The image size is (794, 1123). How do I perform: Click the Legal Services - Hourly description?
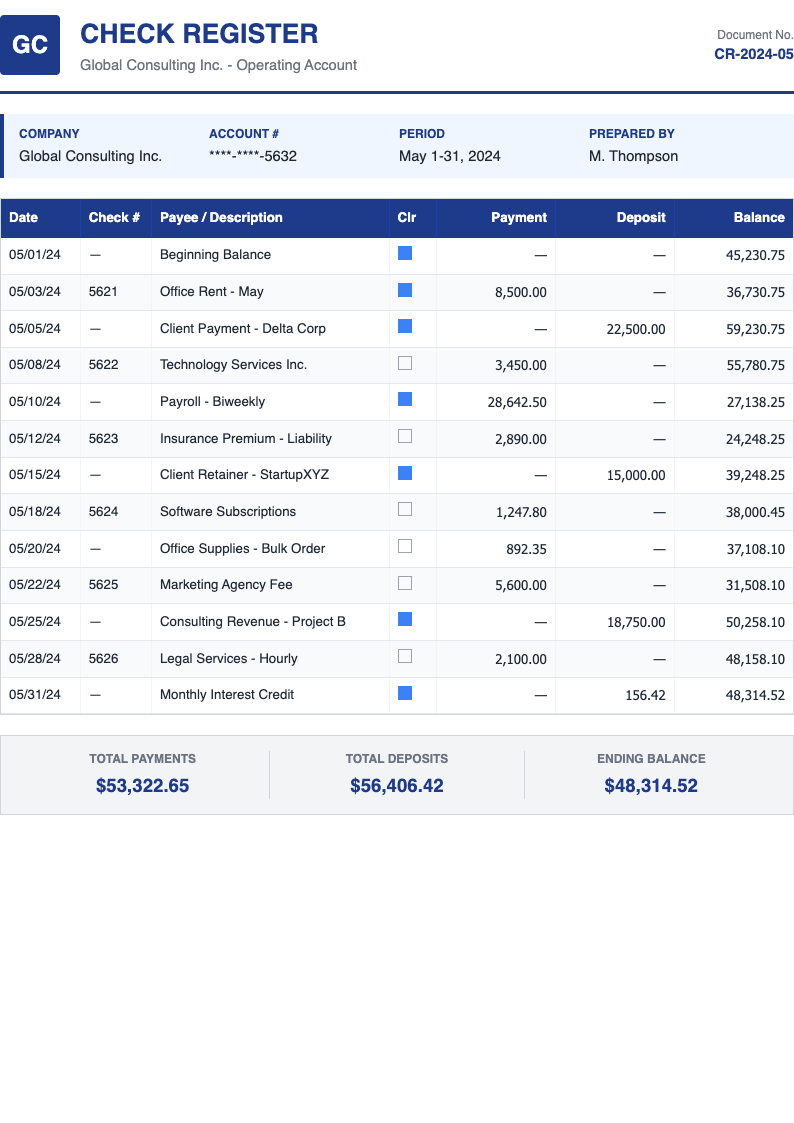point(228,659)
